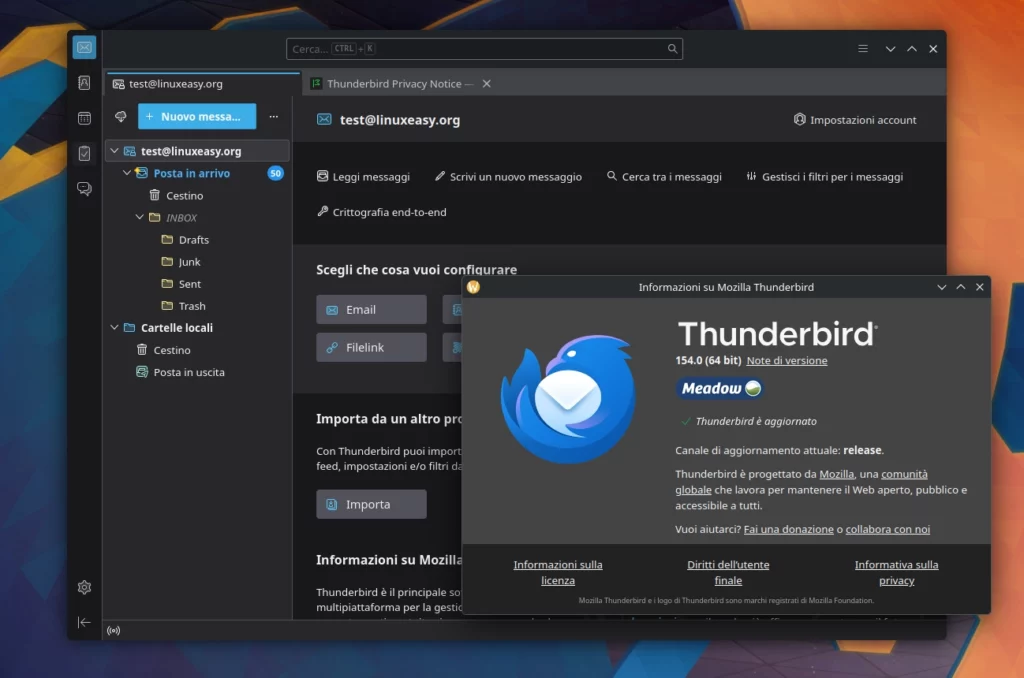Open Impostazioni account
The image size is (1024, 678).
[855, 120]
